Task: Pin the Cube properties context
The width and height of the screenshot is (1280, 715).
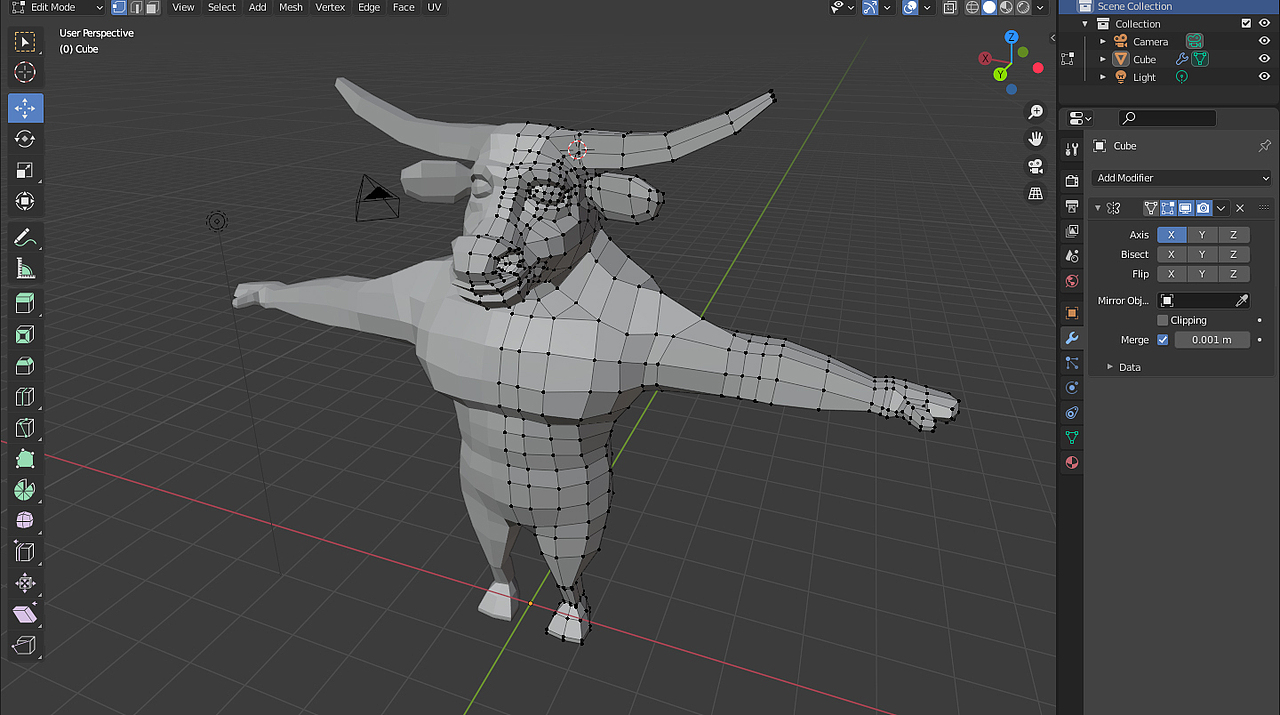Action: pyautogui.click(x=1264, y=146)
